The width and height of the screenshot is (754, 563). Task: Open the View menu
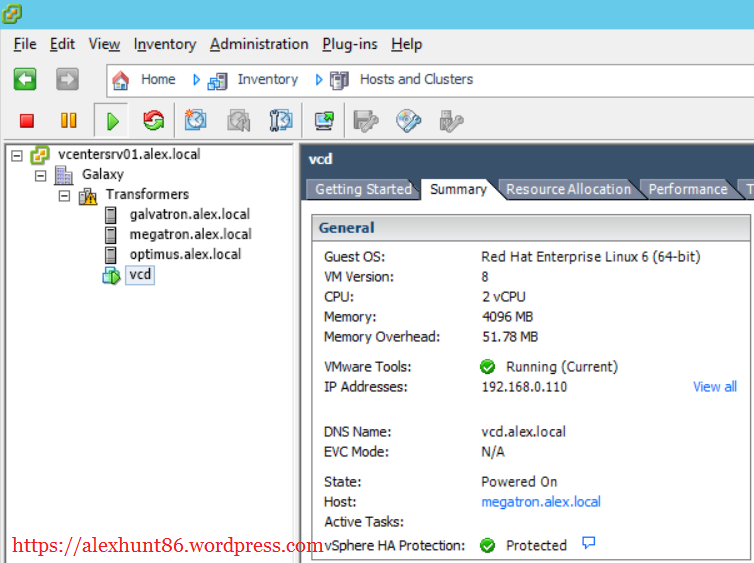(104, 44)
